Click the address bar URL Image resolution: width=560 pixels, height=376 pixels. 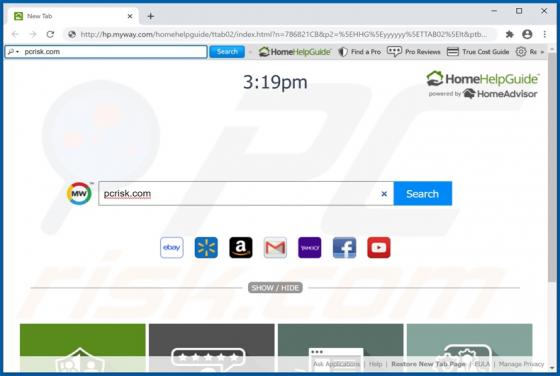tap(284, 34)
